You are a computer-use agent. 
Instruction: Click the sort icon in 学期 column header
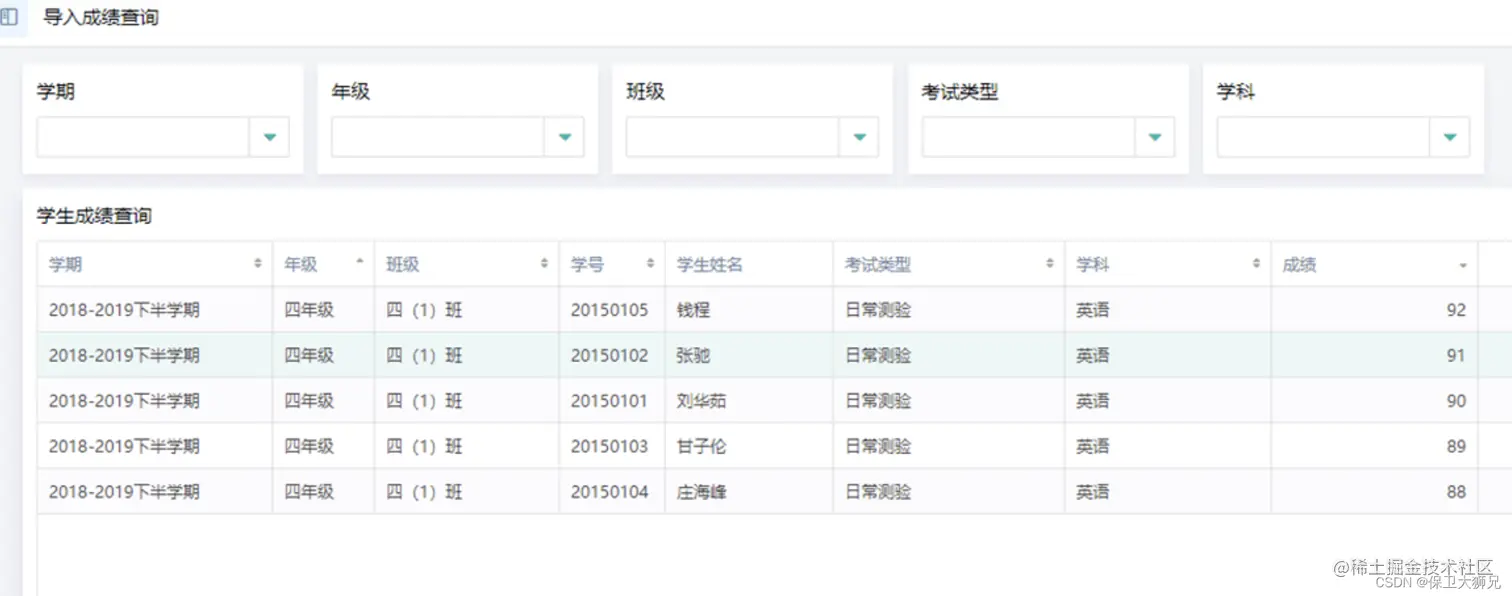258,264
